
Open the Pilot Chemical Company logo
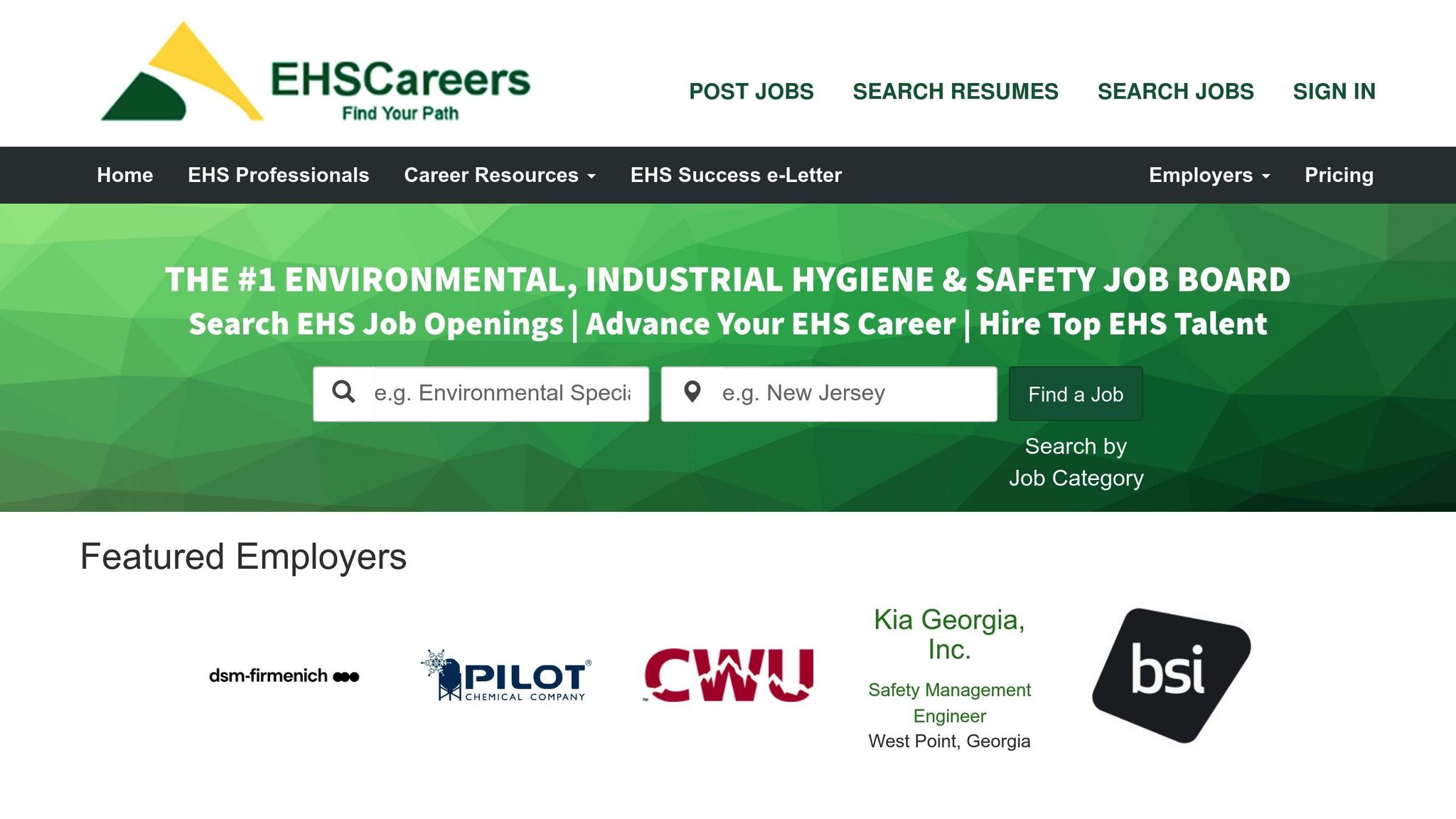[x=505, y=675]
